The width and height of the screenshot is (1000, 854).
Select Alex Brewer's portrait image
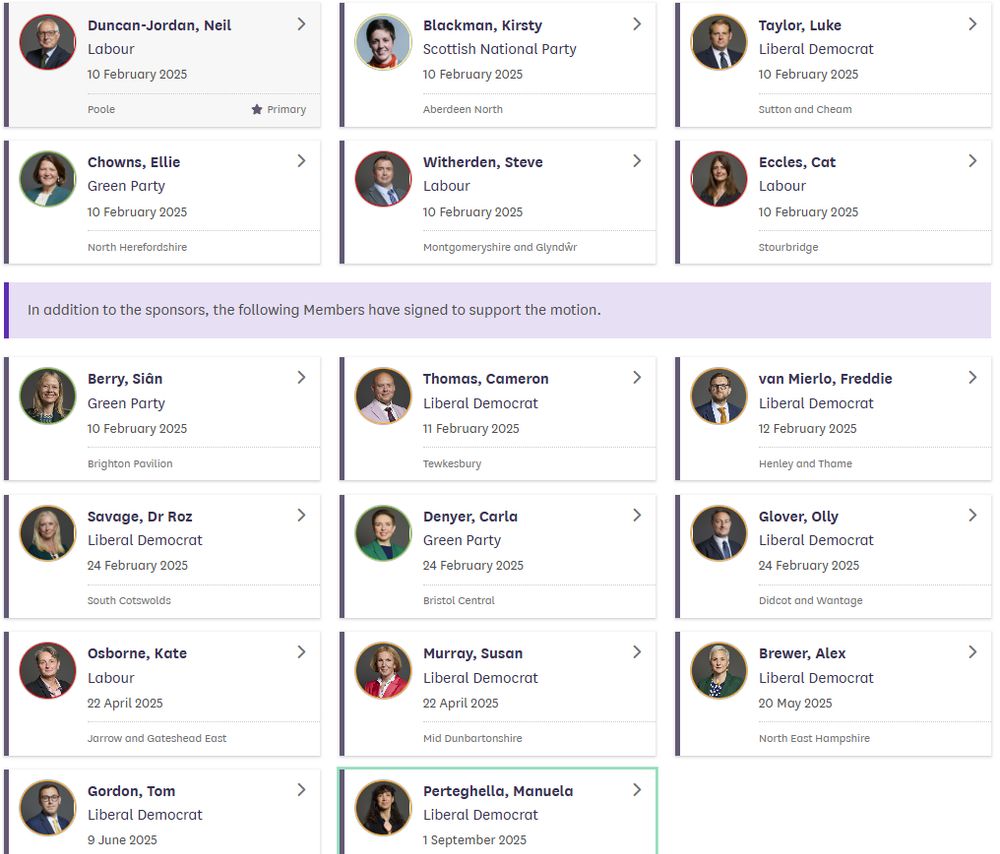point(719,670)
